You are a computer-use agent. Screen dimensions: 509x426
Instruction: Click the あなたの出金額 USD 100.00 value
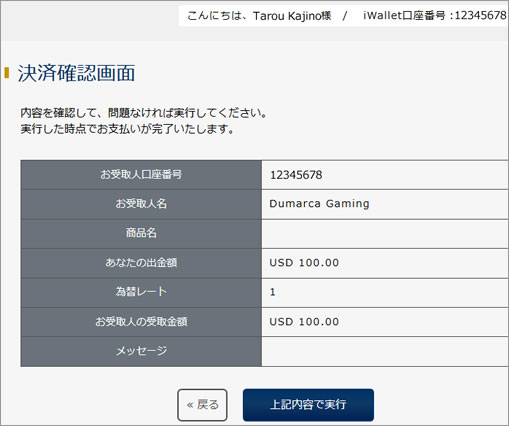pyautogui.click(x=304, y=263)
